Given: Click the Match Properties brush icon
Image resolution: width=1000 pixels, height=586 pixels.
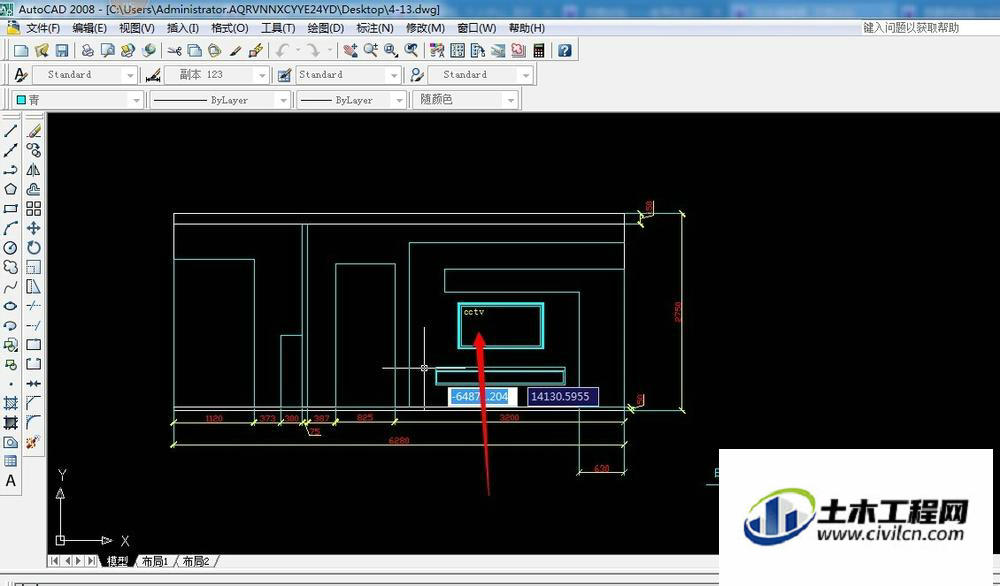Looking at the screenshot, I should (235, 50).
